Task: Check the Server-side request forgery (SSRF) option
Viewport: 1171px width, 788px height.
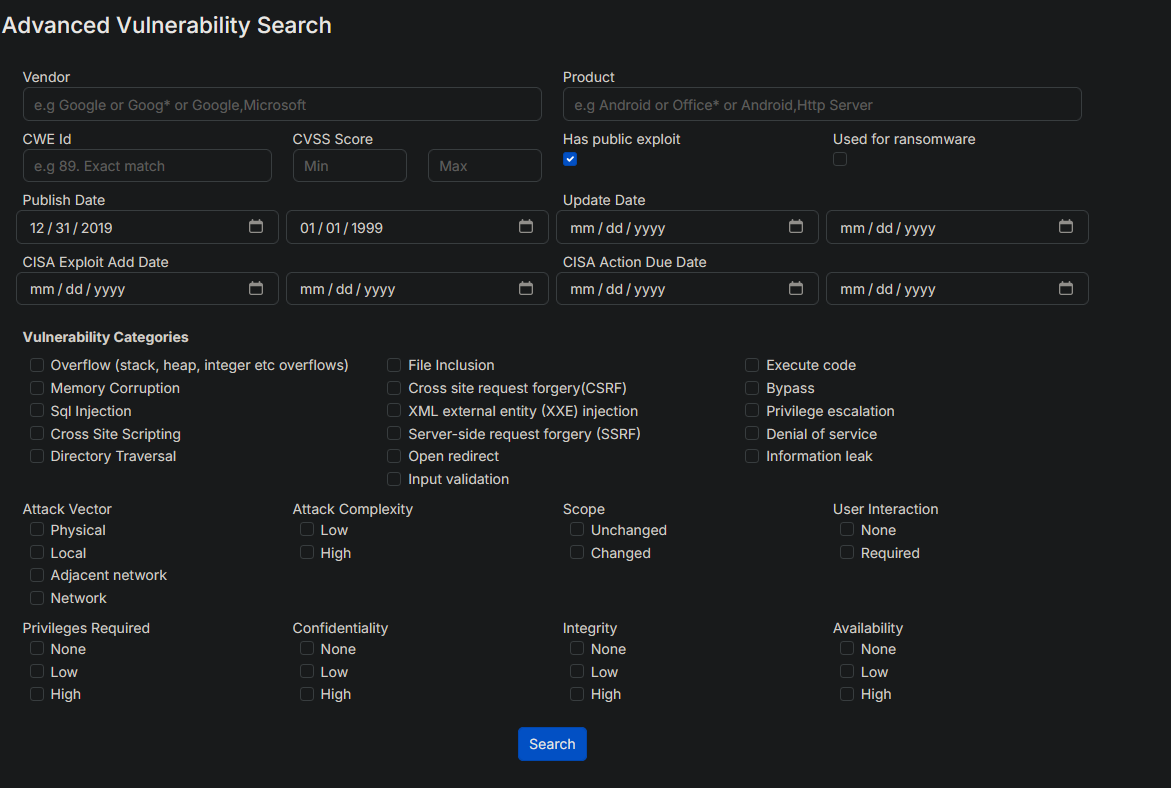Action: pyautogui.click(x=394, y=433)
